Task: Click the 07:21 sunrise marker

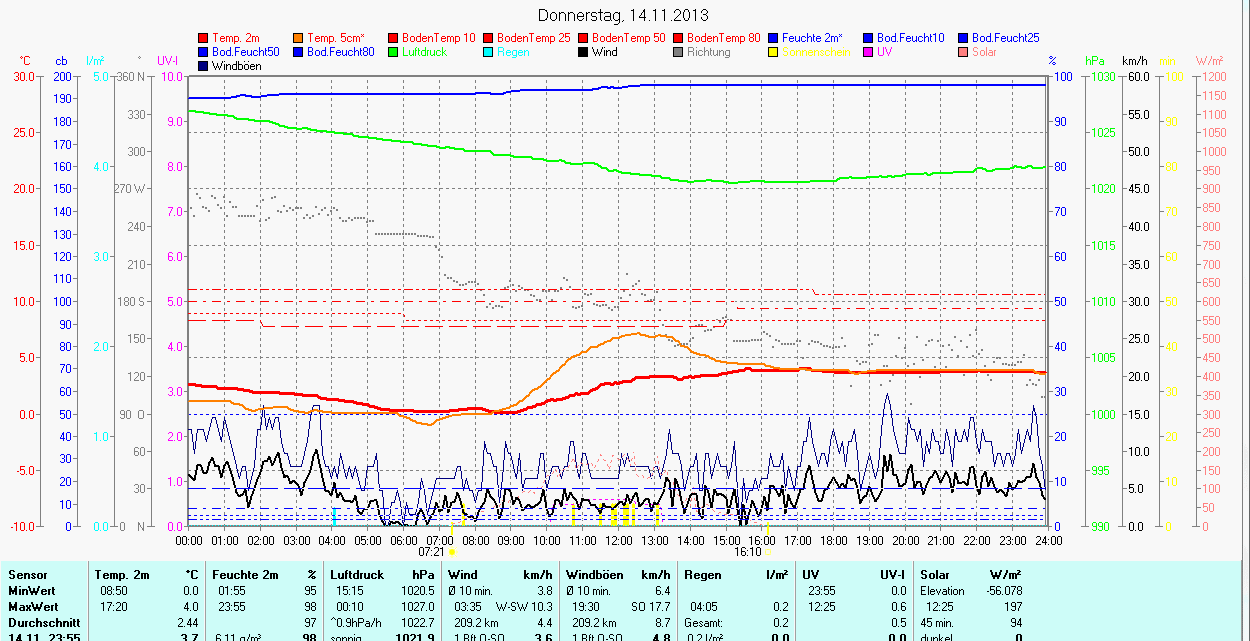Action: [432, 551]
